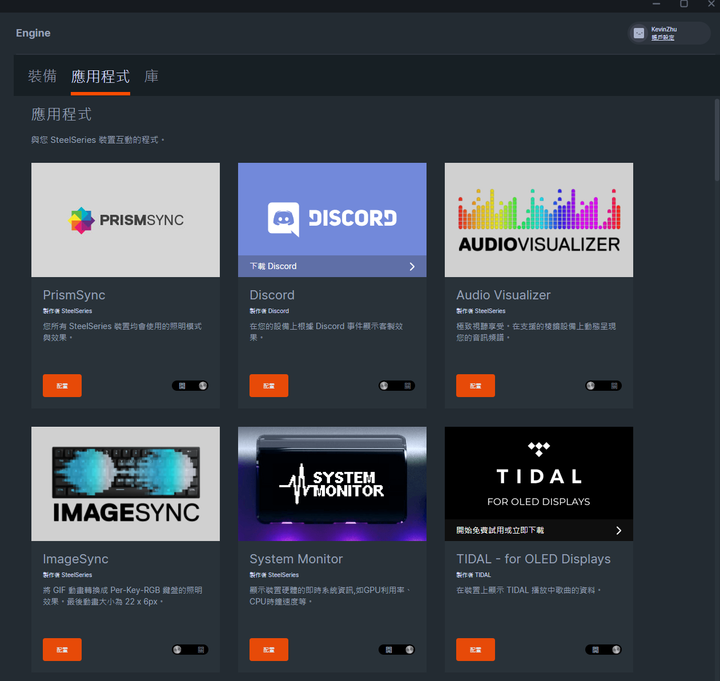The width and height of the screenshot is (720, 681).
Task: Click the TIDAL free trial download link
Action: pos(500,530)
